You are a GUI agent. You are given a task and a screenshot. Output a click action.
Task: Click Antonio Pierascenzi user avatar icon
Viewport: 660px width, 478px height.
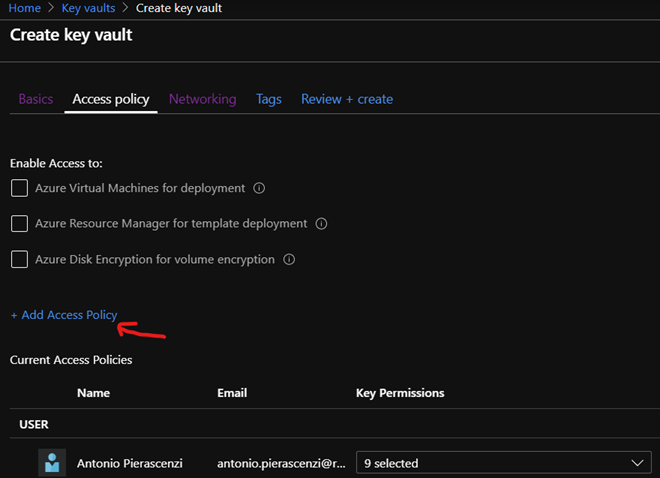click(x=52, y=462)
